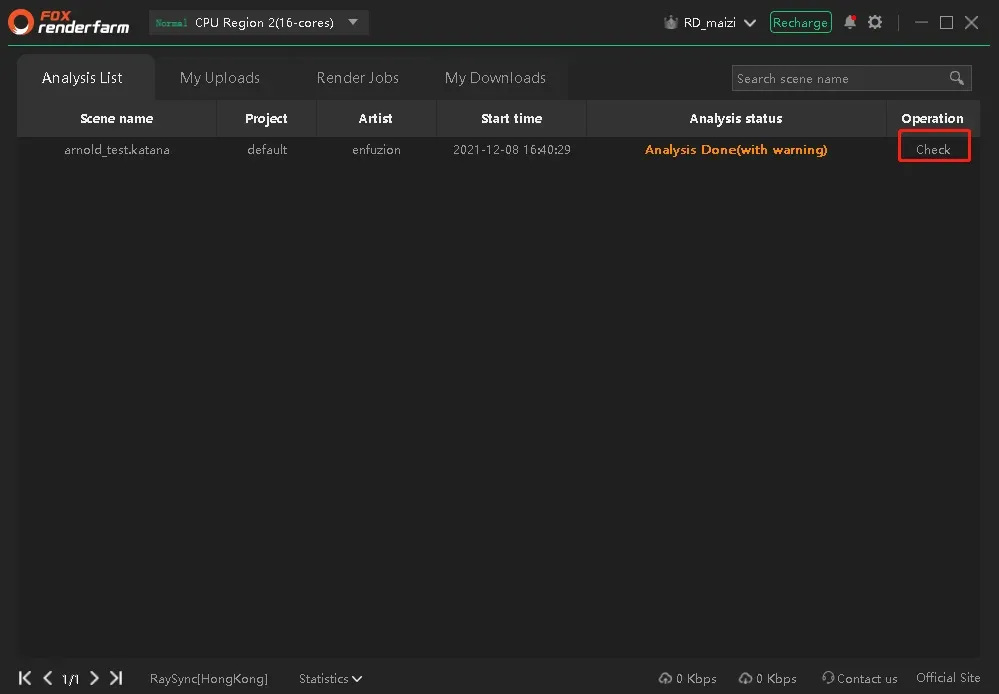Click the Scene name column header

[117, 119]
